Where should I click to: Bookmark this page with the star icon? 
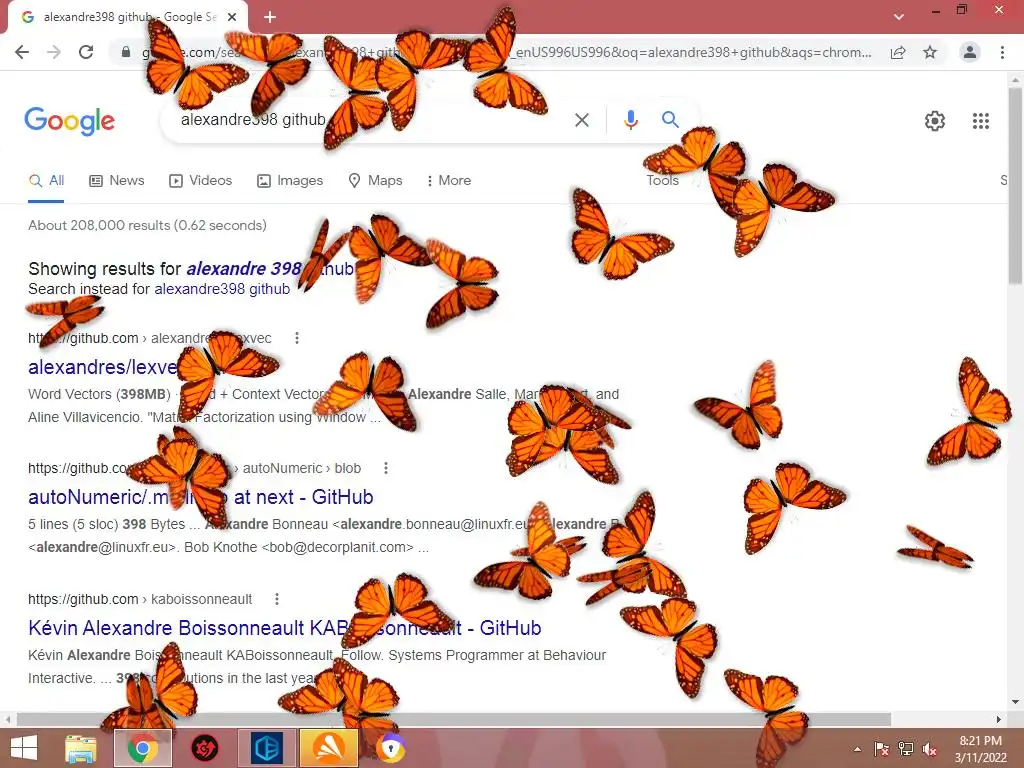(x=930, y=52)
